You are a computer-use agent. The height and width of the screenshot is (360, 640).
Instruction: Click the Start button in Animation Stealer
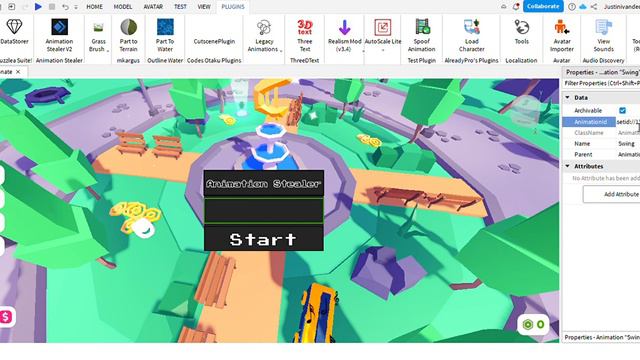point(264,238)
